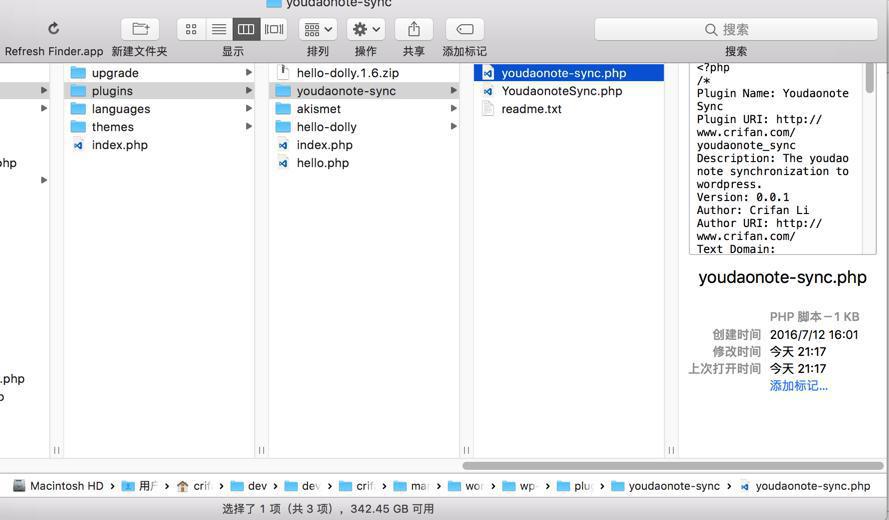Image resolution: width=889 pixels, height=520 pixels.
Task: Click the readme.txt document icon
Action: pyautogui.click(x=488, y=108)
